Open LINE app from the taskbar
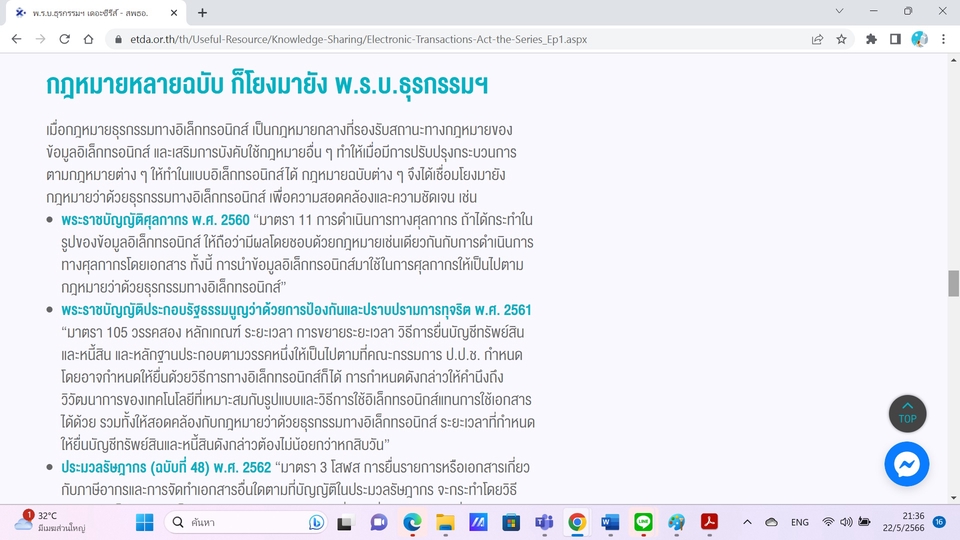 pos(643,522)
